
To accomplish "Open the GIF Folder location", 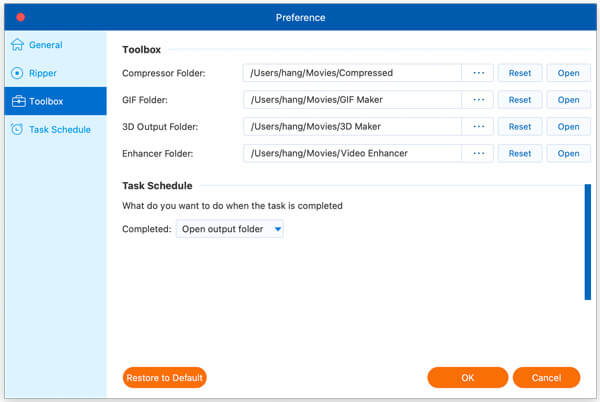I will [x=568, y=100].
